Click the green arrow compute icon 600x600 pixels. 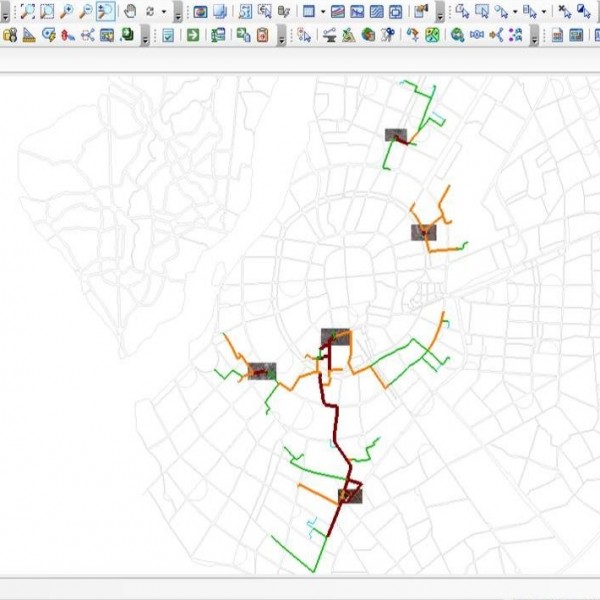(x=192, y=35)
